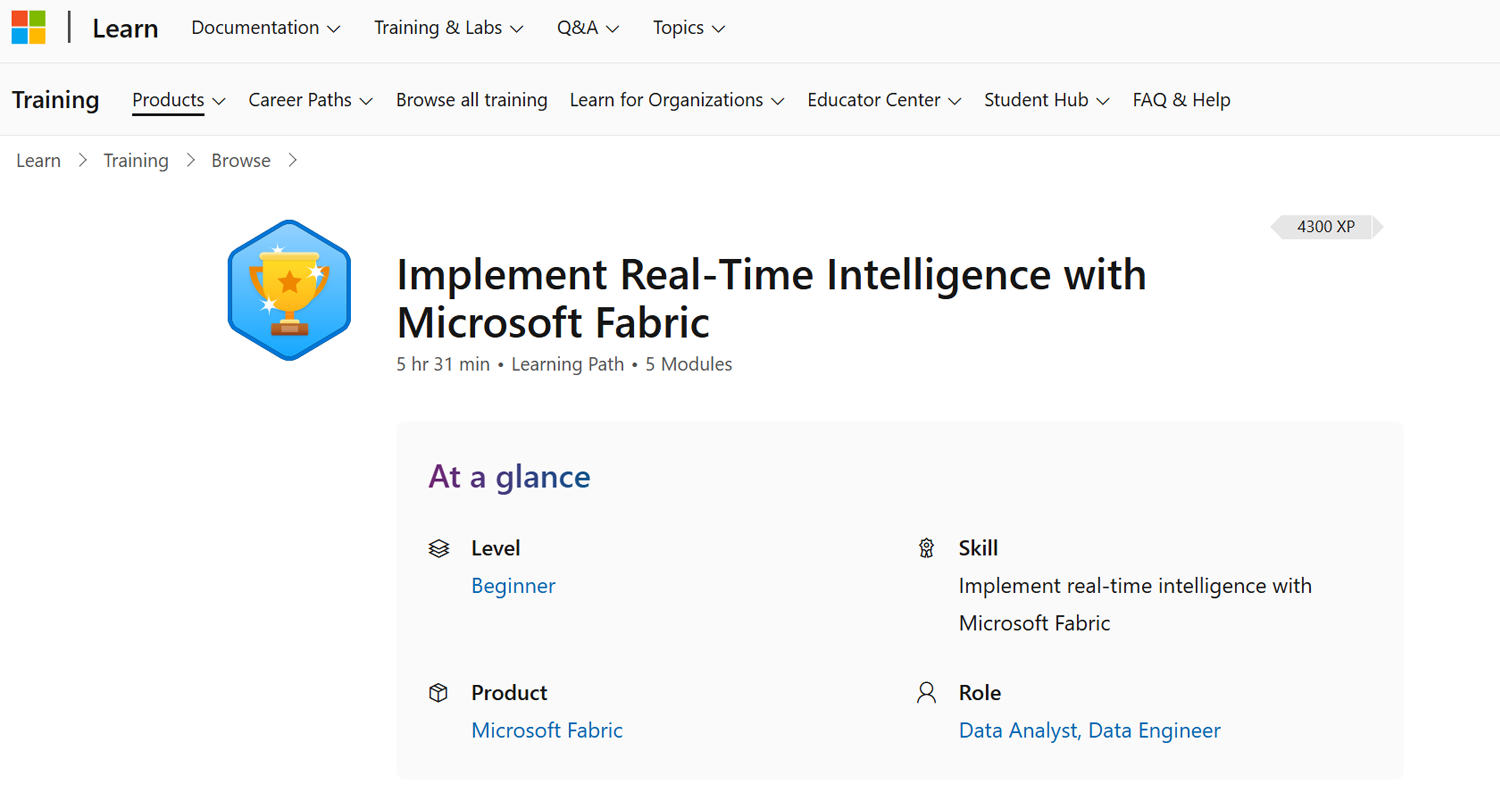Expand the Educator Center menu

pyautogui.click(x=885, y=100)
